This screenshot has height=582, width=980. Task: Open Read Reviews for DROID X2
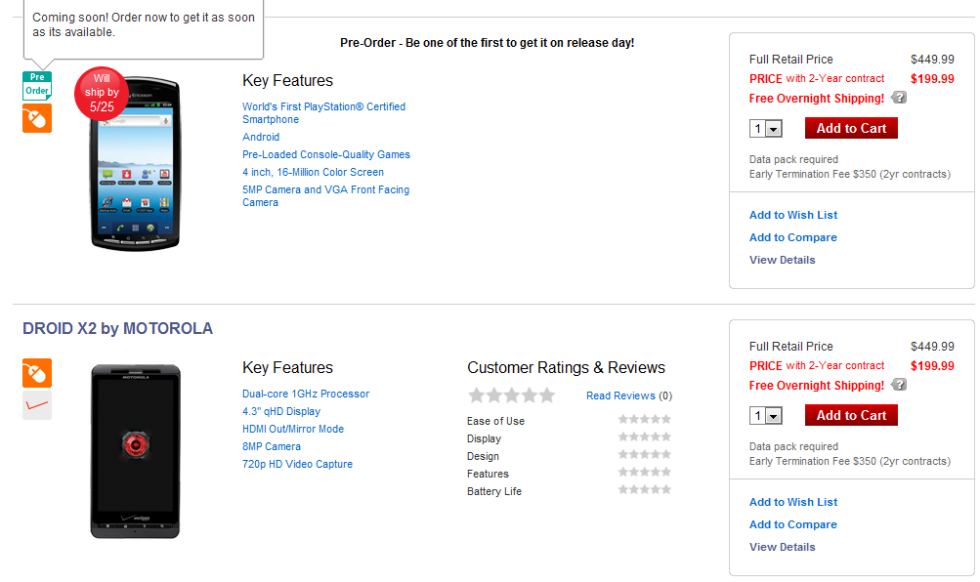coord(620,396)
